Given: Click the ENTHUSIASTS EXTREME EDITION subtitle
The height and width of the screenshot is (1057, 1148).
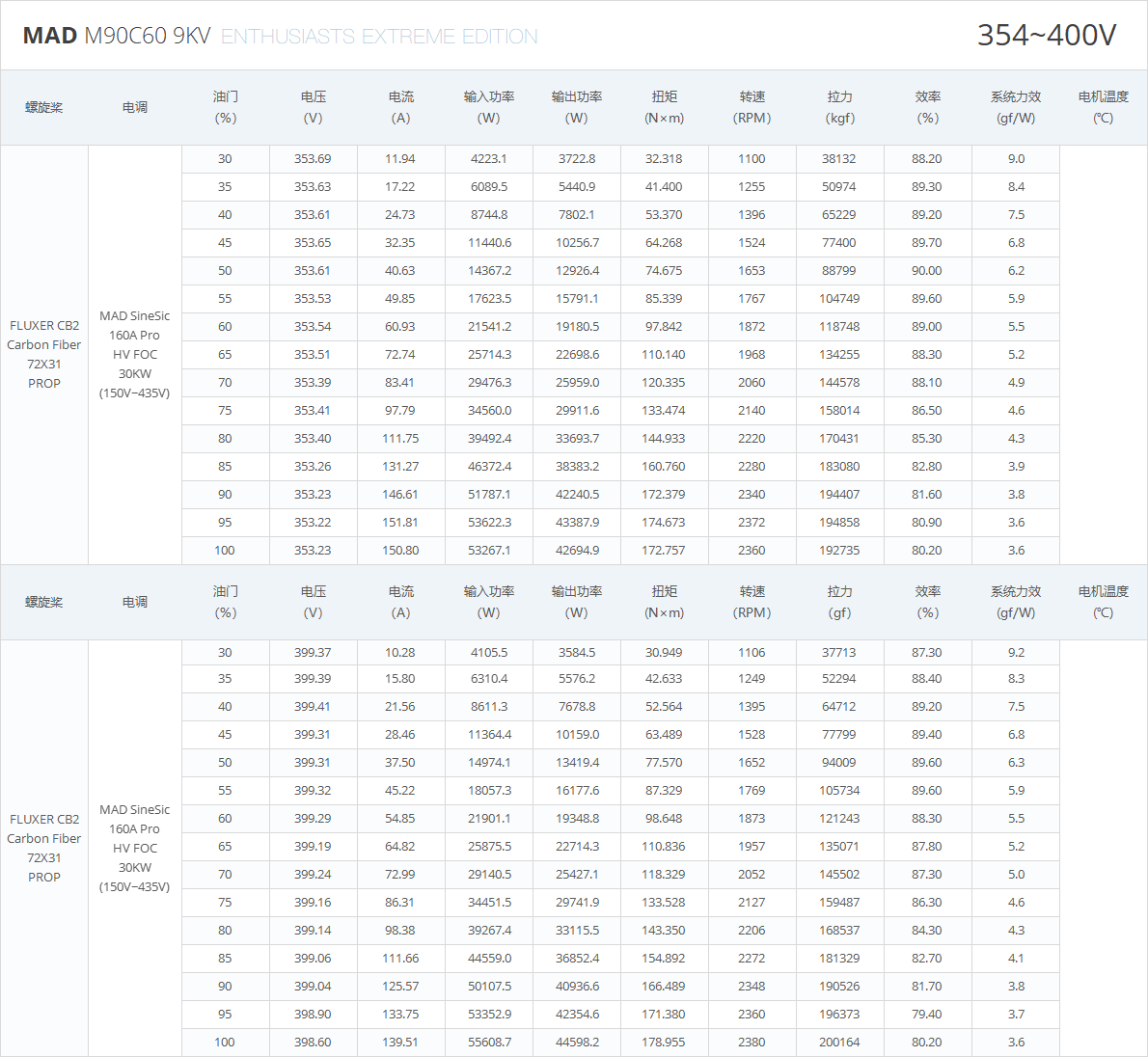Looking at the screenshot, I should [379, 37].
